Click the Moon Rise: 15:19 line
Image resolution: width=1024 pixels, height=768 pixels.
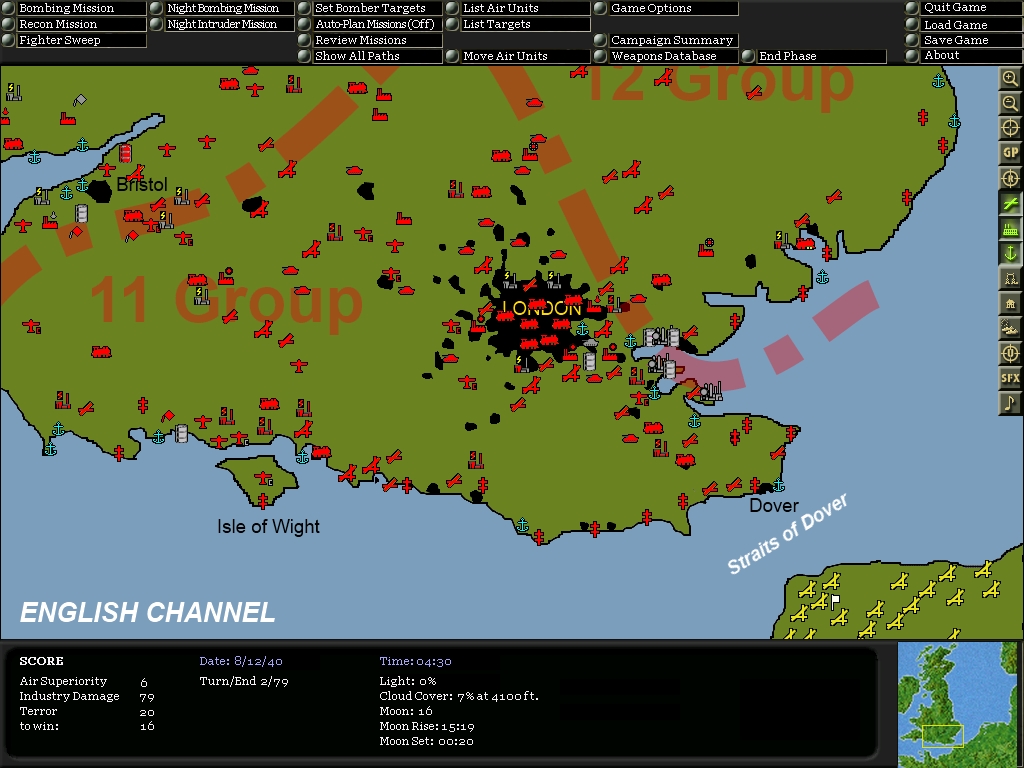[x=427, y=726]
